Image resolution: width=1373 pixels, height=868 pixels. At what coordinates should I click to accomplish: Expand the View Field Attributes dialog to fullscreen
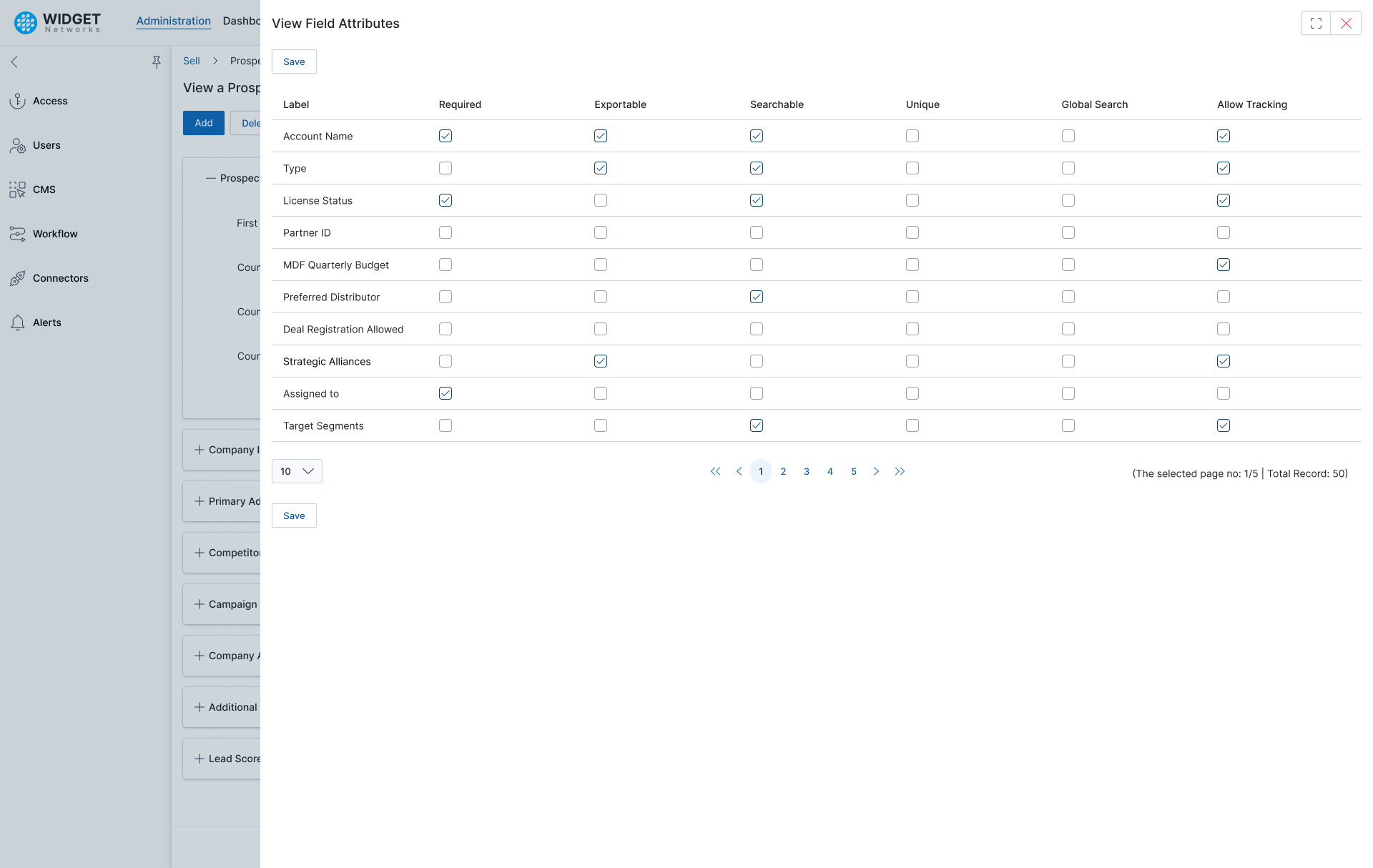coord(1316,23)
